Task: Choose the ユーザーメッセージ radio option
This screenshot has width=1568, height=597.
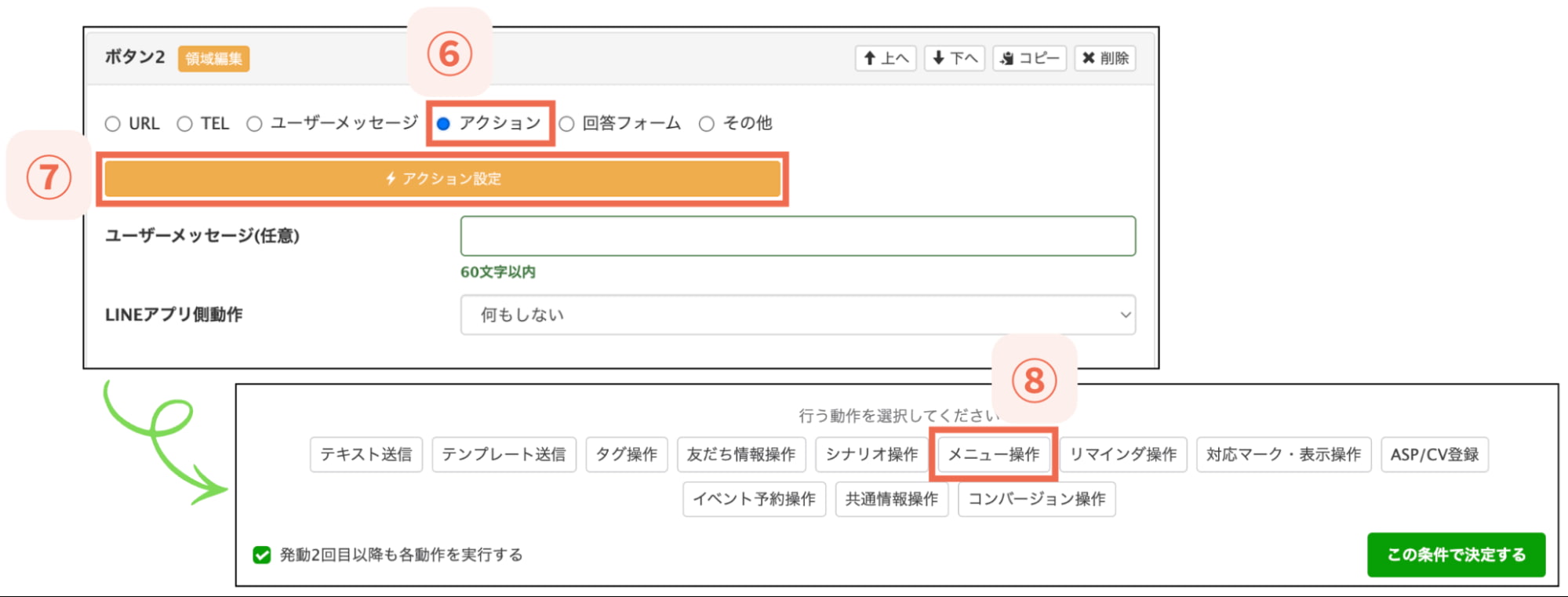Action: [254, 124]
